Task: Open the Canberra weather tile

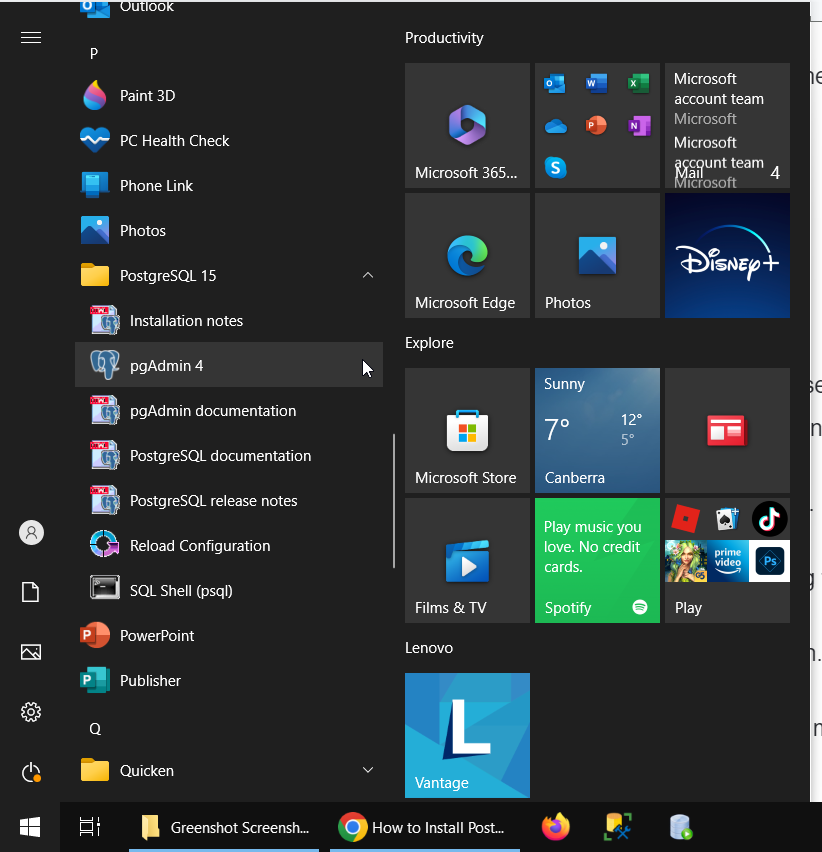Action: click(x=597, y=431)
